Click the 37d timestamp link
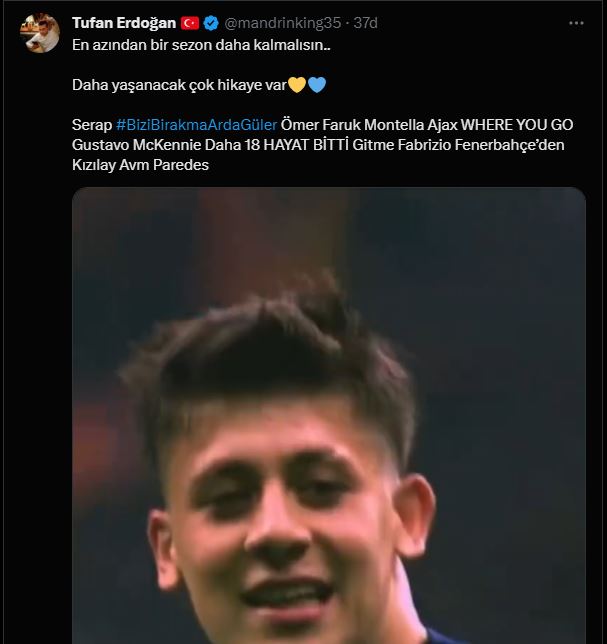 coord(366,22)
